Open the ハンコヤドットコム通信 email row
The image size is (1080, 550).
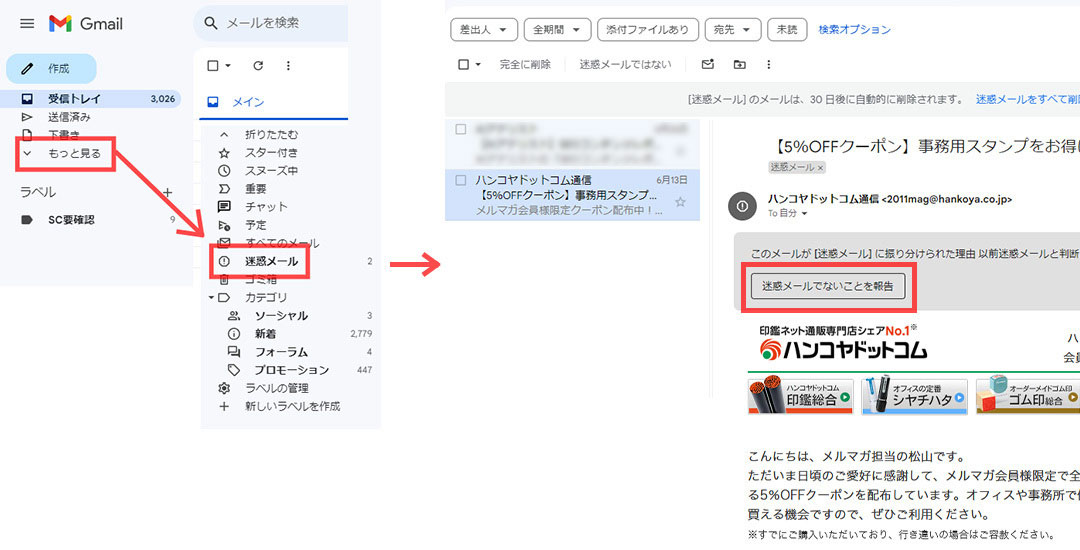pos(572,195)
